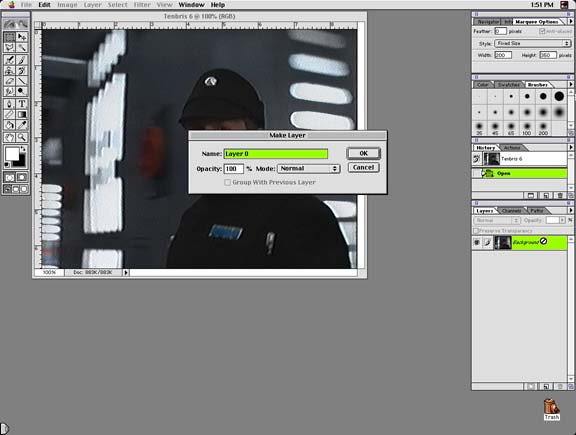The height and width of the screenshot is (435, 576).
Task: Select the Paint Bucket tool
Action: coord(10,125)
